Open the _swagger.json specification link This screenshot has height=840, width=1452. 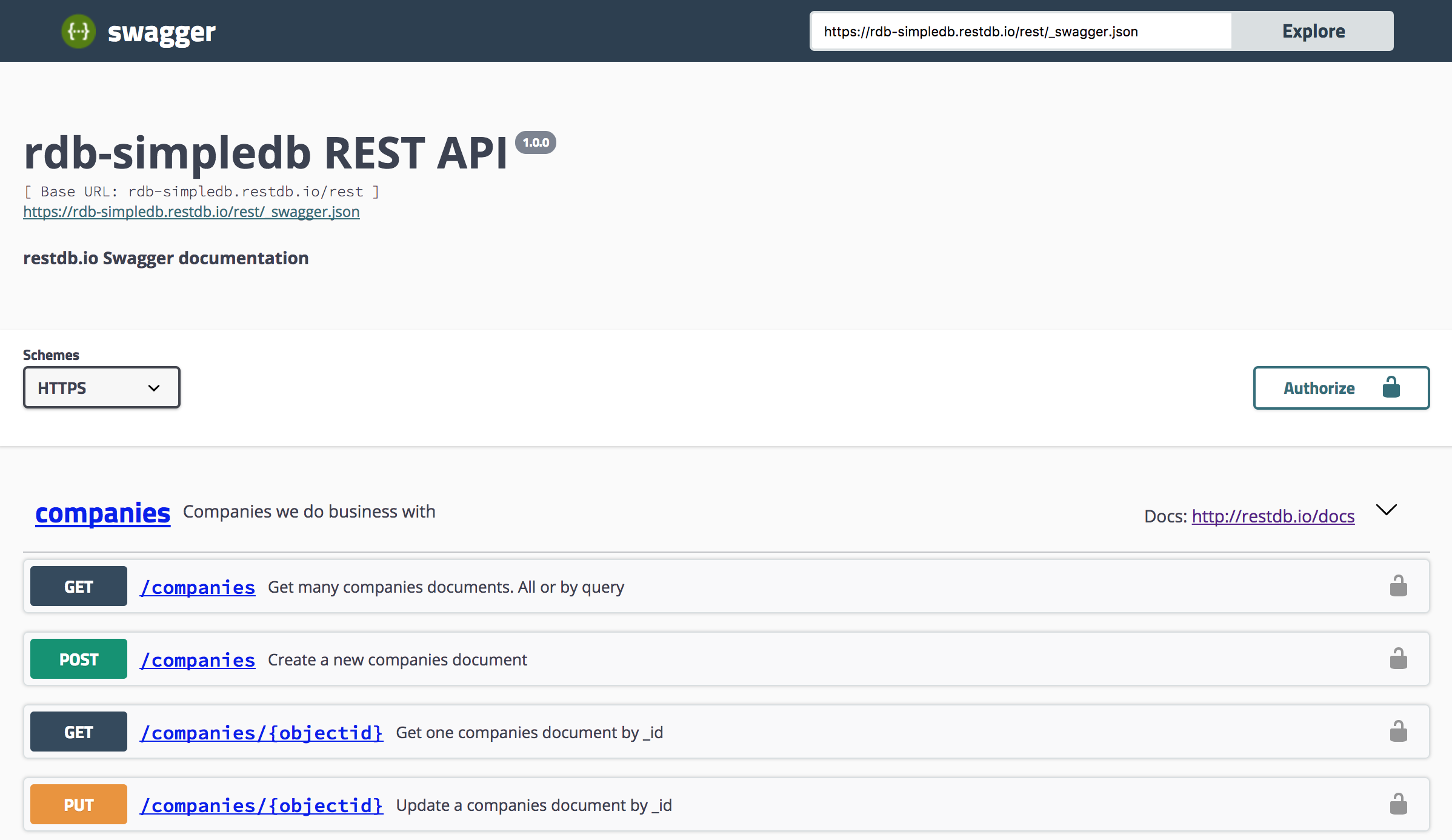pos(191,212)
